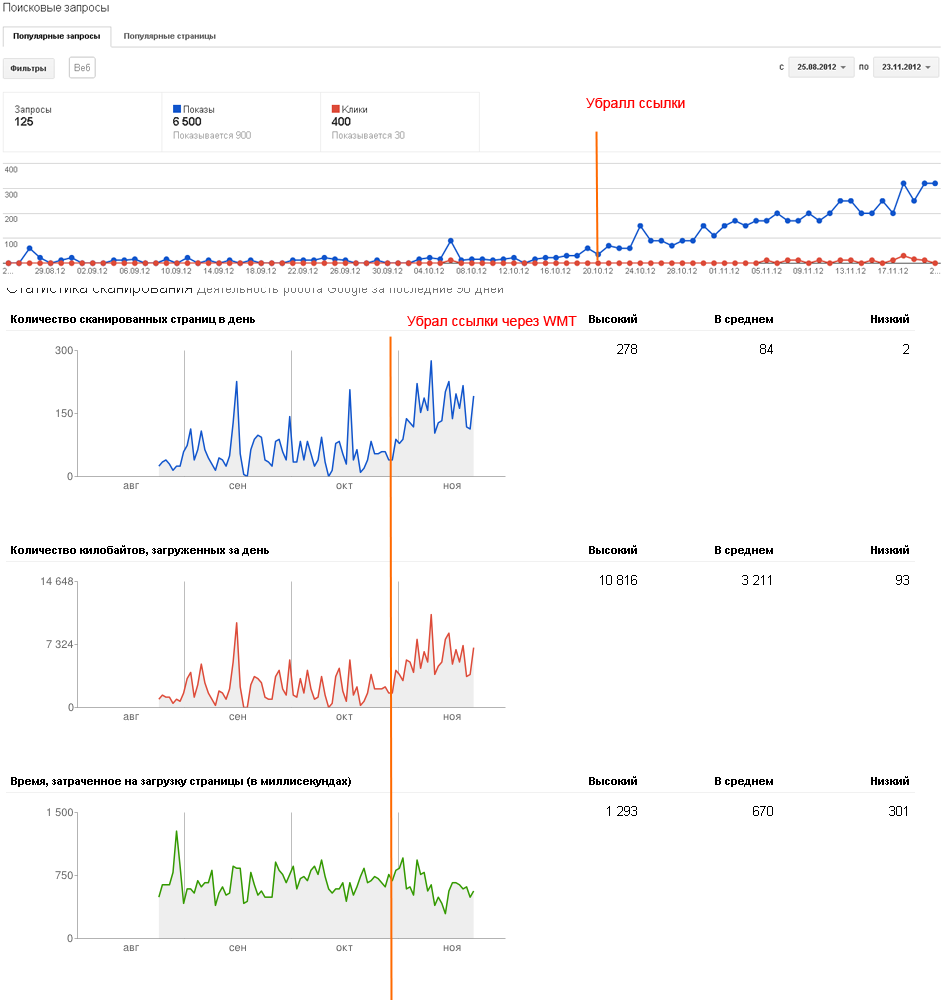The height and width of the screenshot is (1000, 949).
Task: Open end date dropdown 23.11.2012
Action: [x=906, y=67]
